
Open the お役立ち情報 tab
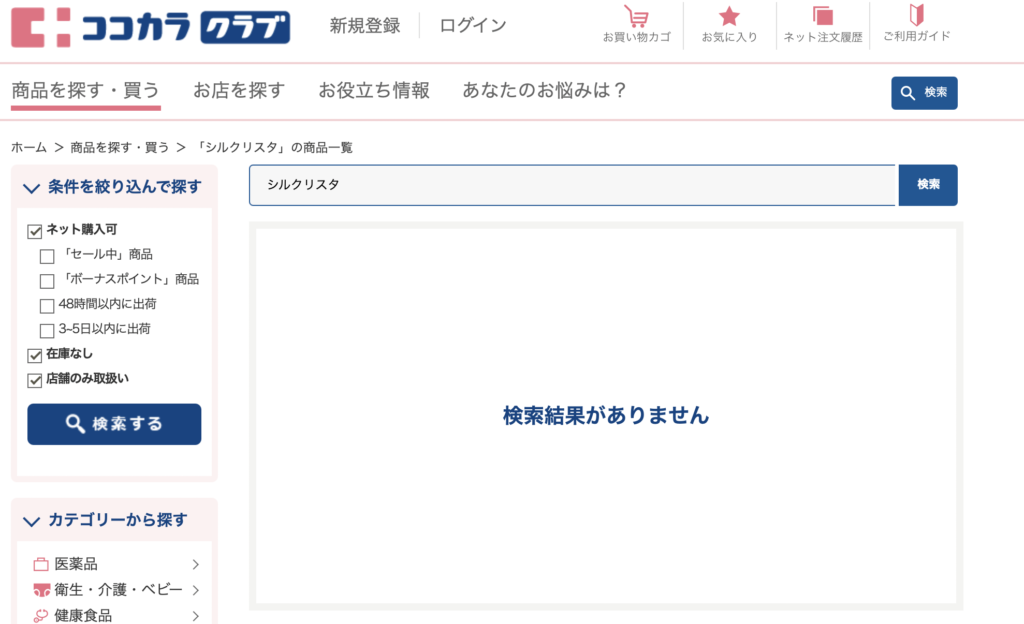[374, 90]
